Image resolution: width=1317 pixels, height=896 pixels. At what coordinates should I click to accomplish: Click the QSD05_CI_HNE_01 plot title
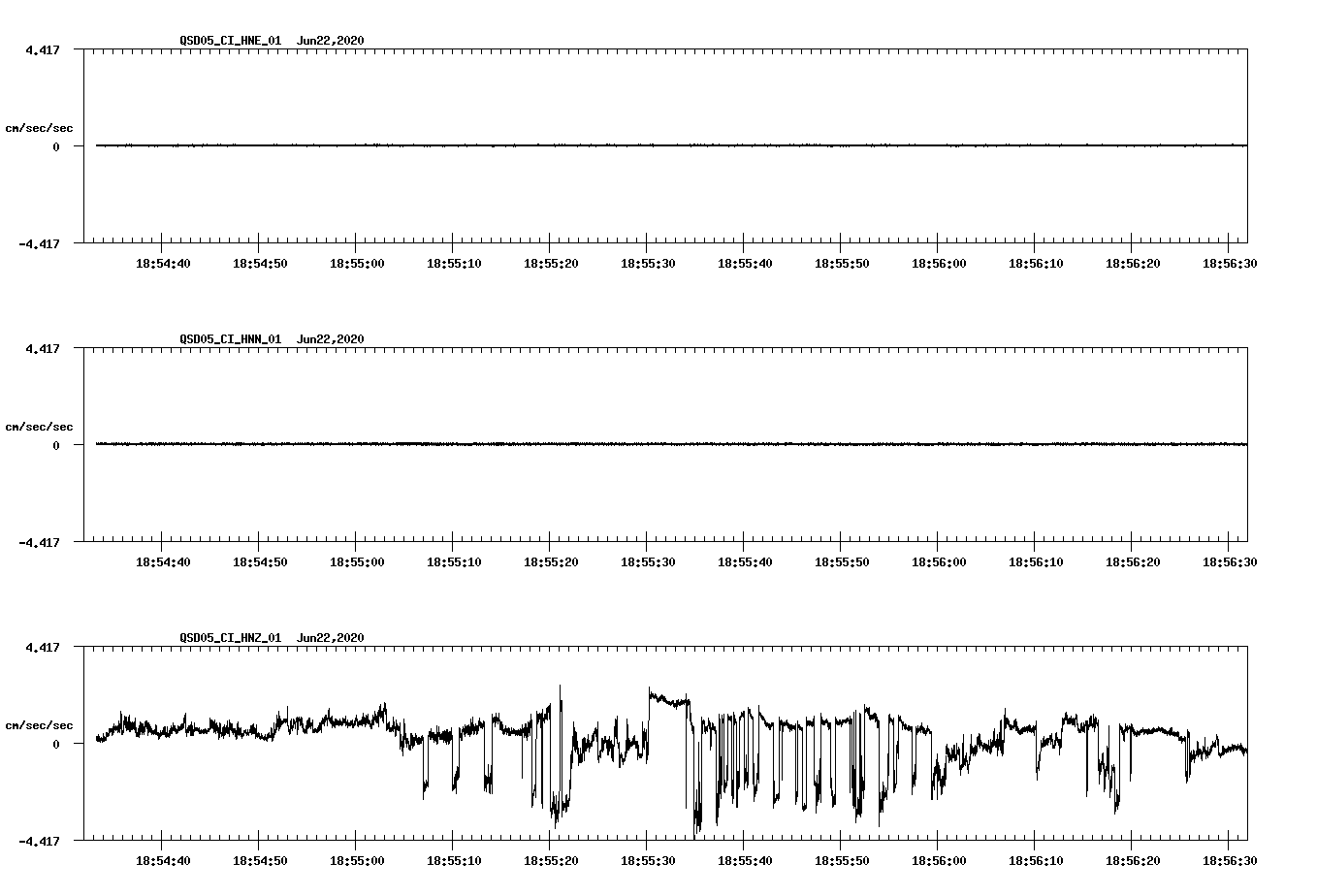point(231,41)
